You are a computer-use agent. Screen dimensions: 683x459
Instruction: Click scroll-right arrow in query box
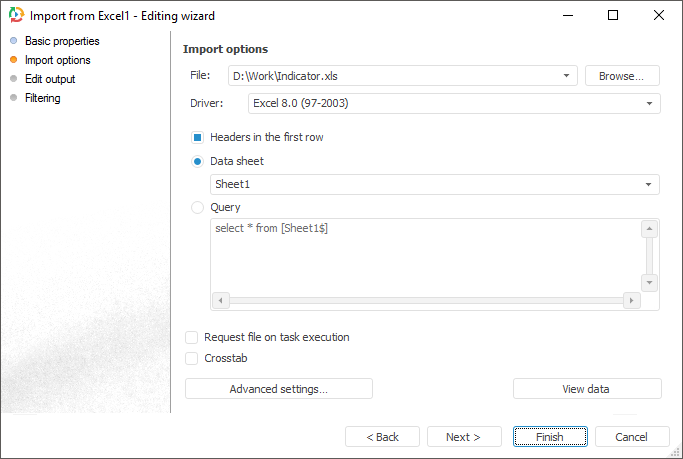click(630, 300)
